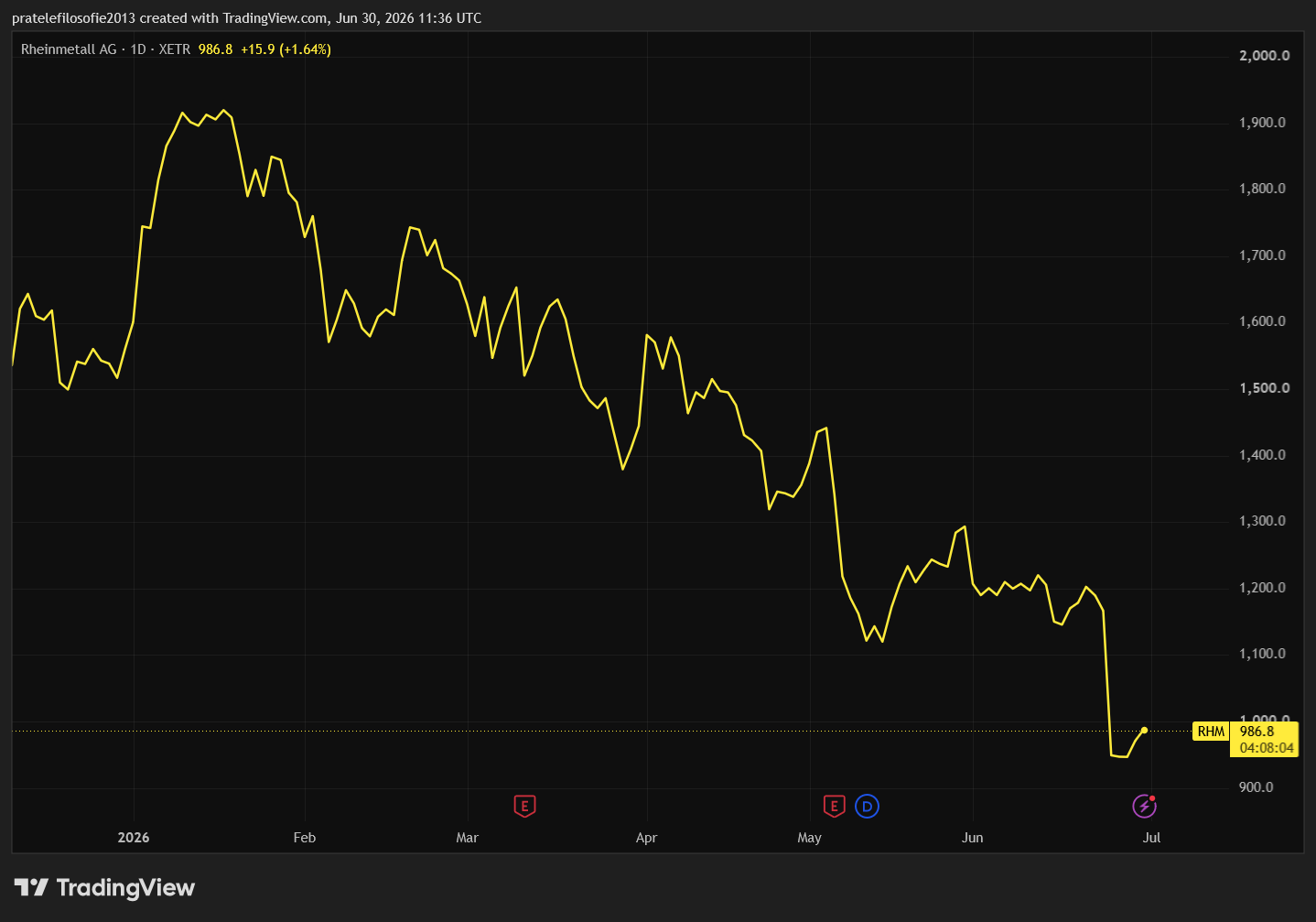Click the TradingView logo

[105, 887]
